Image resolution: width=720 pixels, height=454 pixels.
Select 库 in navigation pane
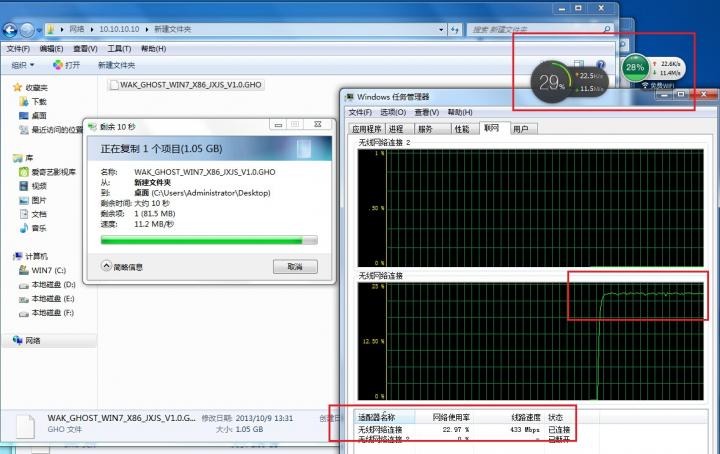(x=23, y=158)
